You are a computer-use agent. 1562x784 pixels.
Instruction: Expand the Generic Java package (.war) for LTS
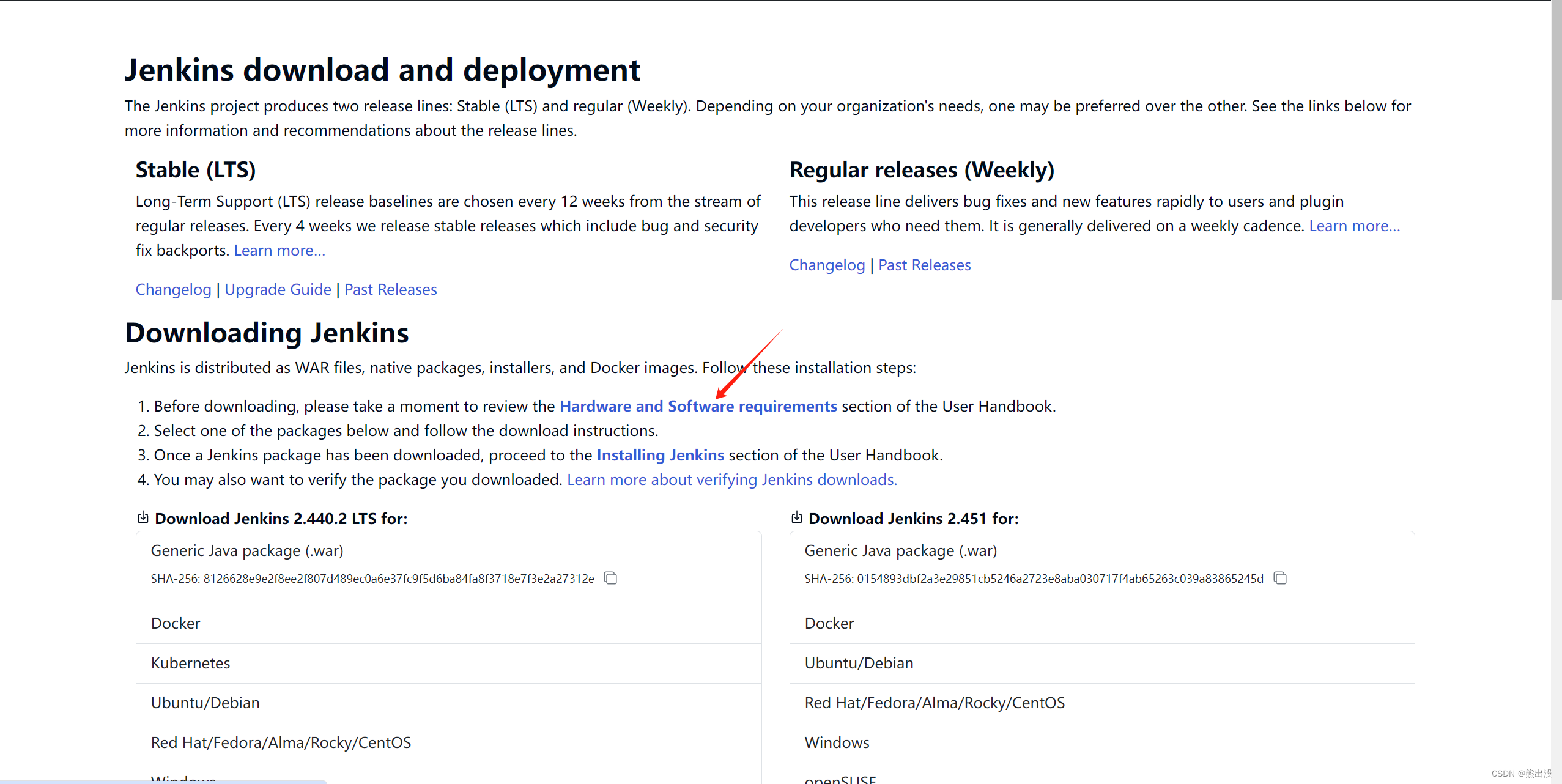[246, 550]
